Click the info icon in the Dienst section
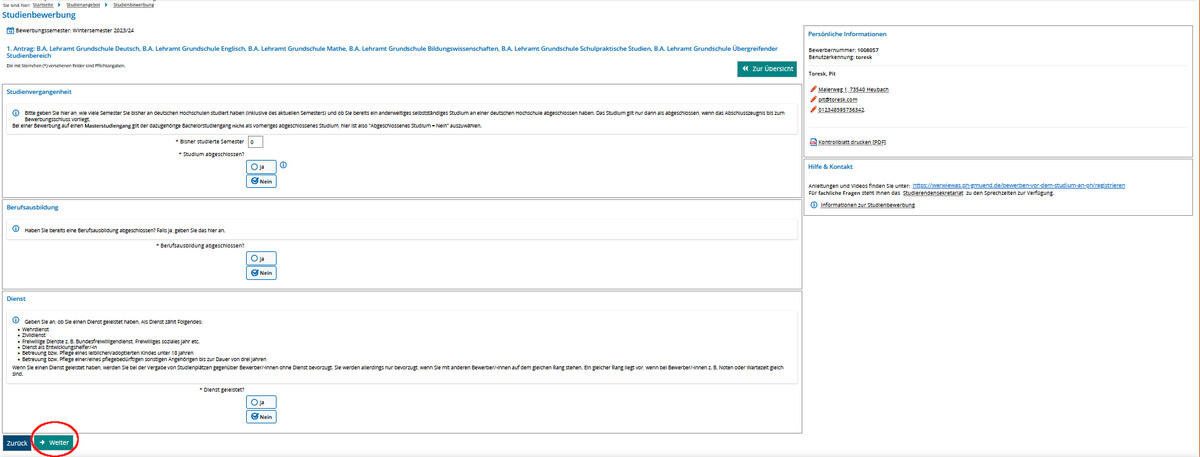The height and width of the screenshot is (457, 1200). click(16, 321)
